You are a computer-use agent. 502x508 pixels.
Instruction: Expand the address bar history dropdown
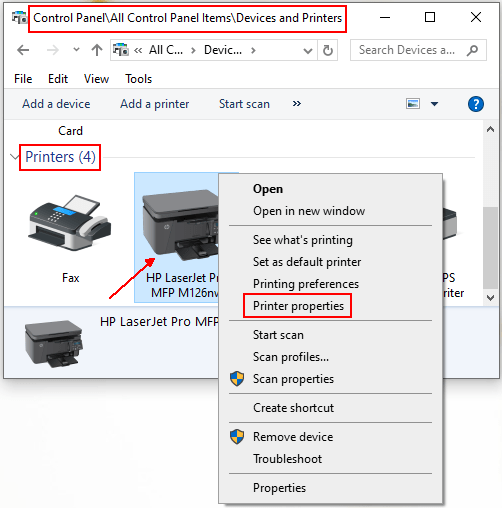(308, 51)
